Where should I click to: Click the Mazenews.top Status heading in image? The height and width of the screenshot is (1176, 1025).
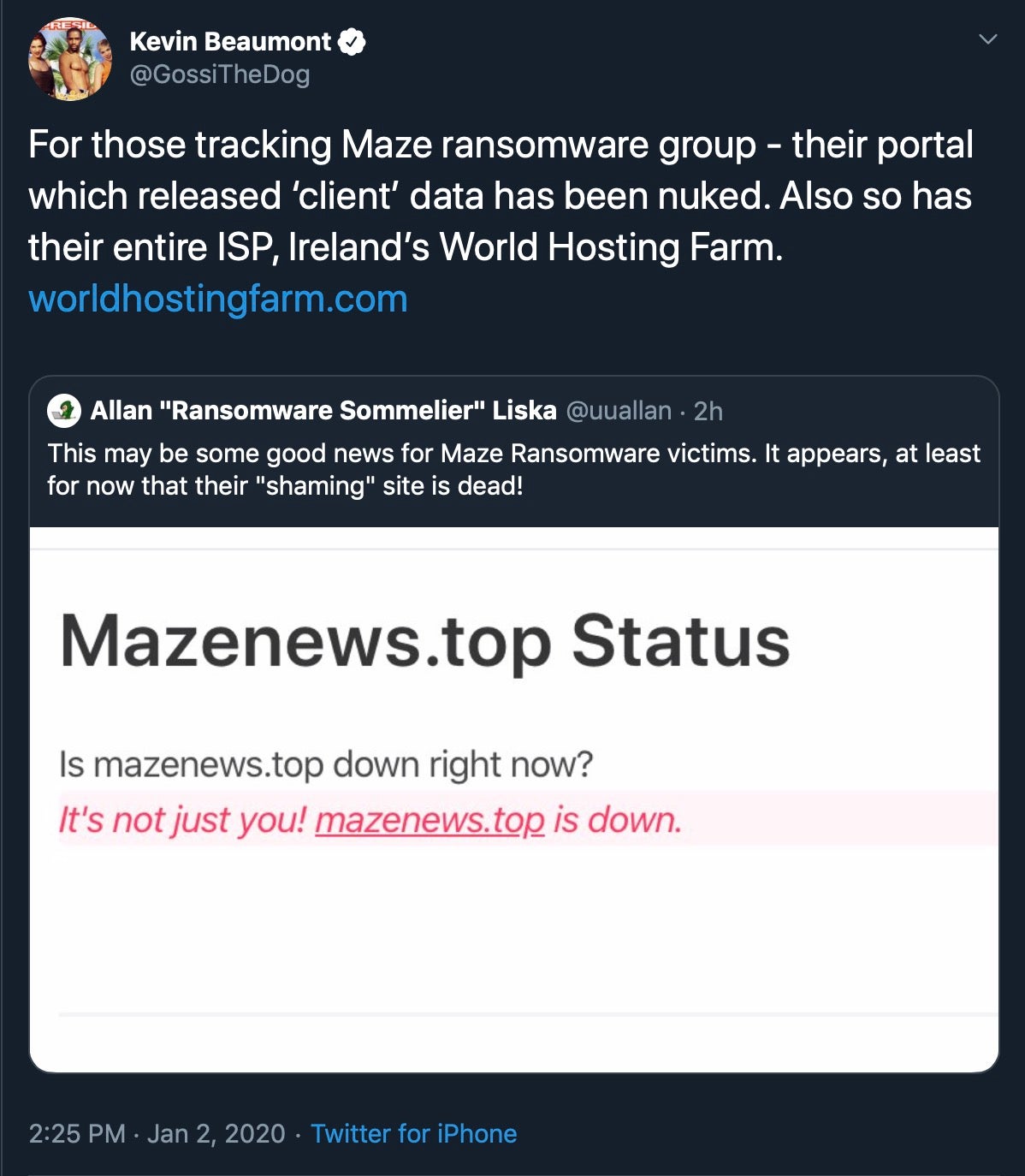coord(424,641)
